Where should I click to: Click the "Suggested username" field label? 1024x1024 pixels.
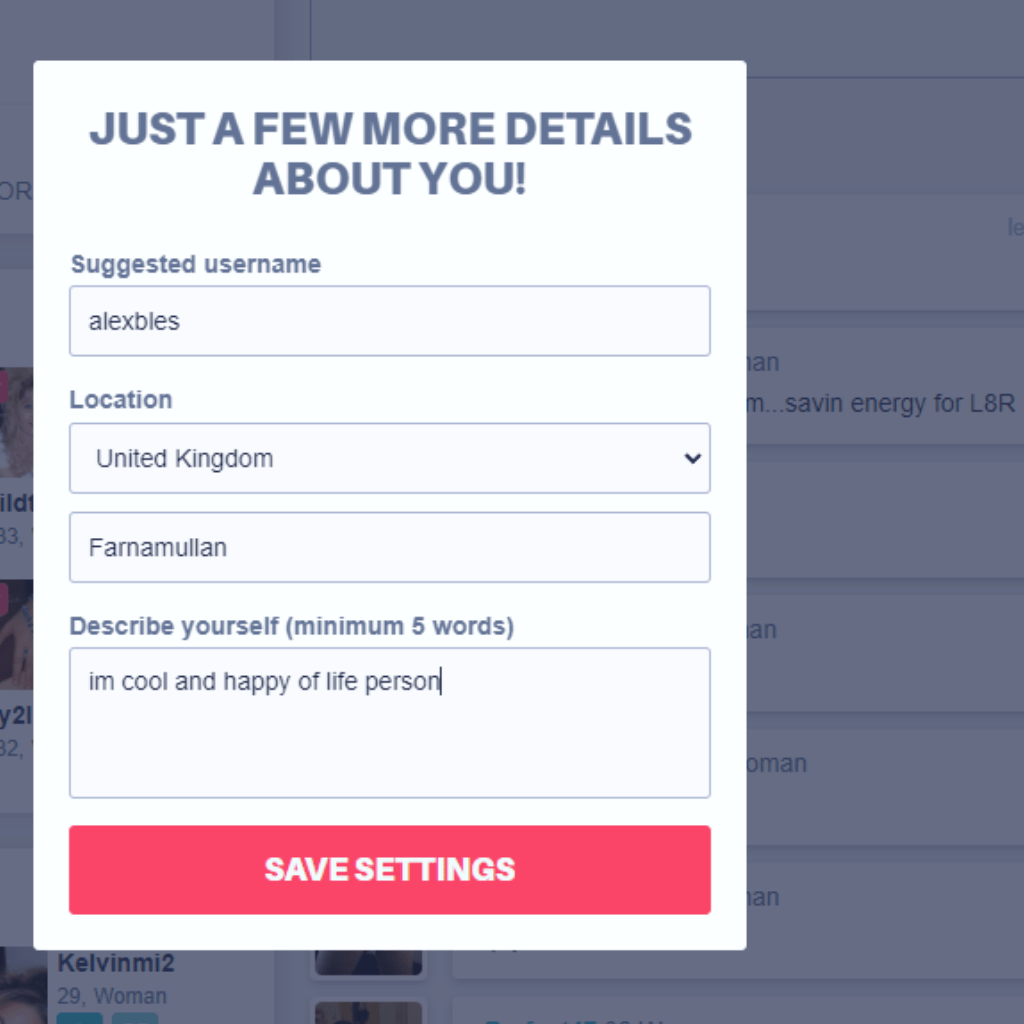[x=196, y=264]
